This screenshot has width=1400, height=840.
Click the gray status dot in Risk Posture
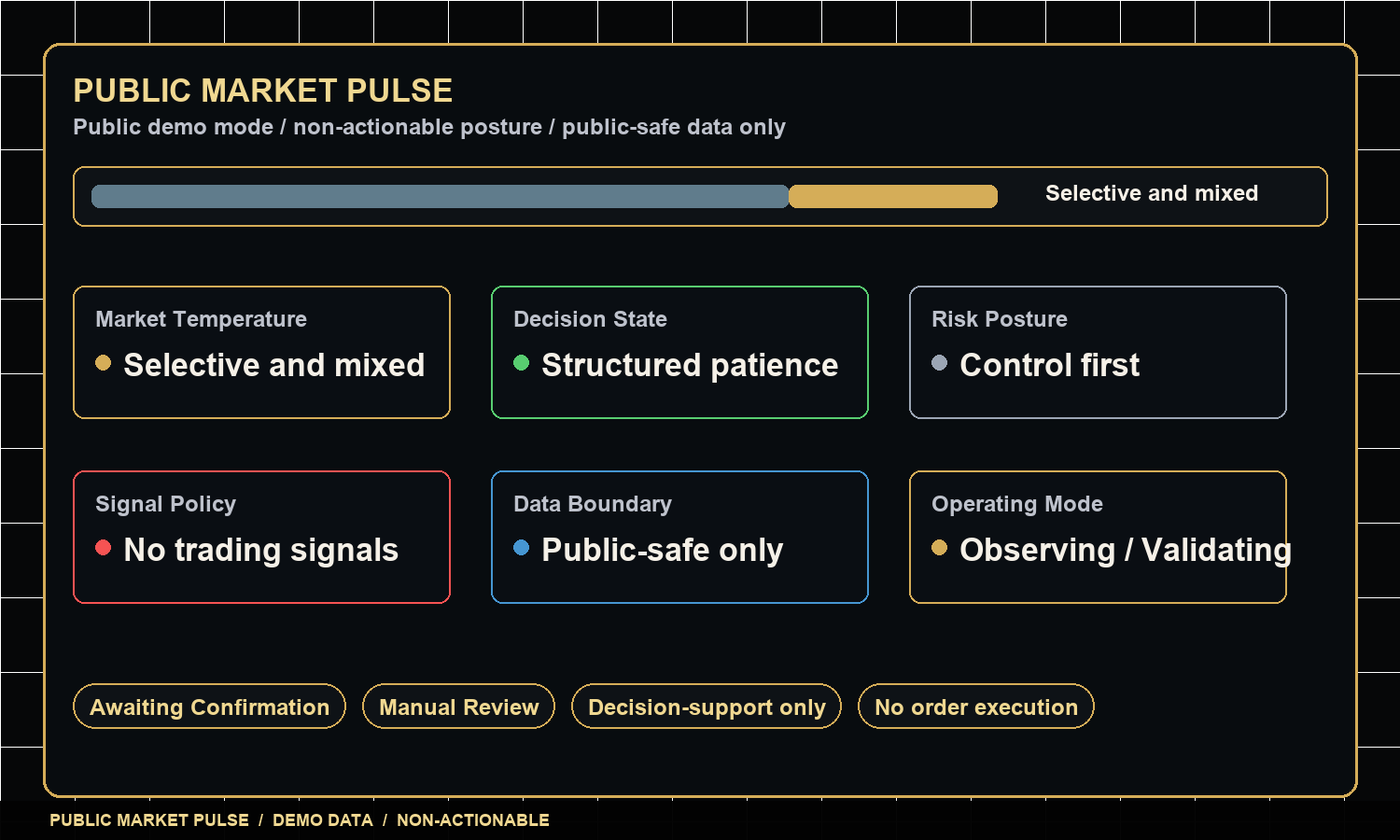940,362
